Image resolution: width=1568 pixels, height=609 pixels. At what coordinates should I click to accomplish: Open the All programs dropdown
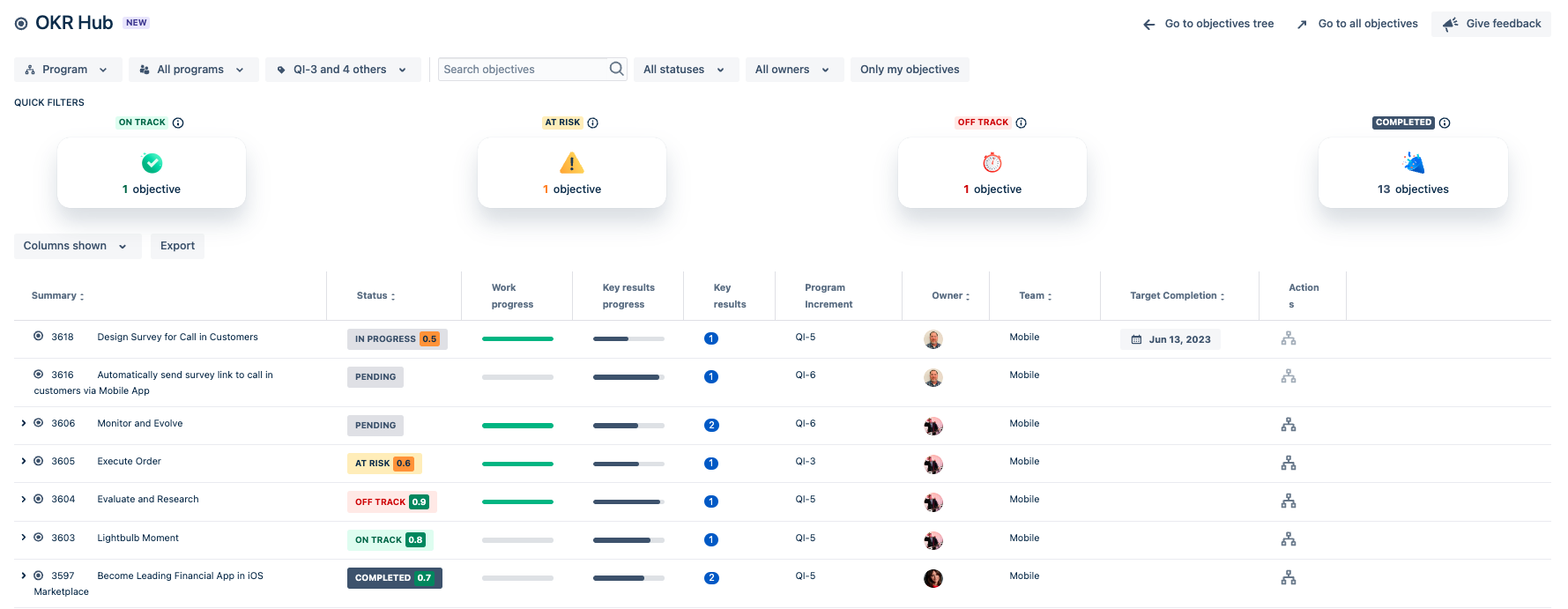click(194, 70)
